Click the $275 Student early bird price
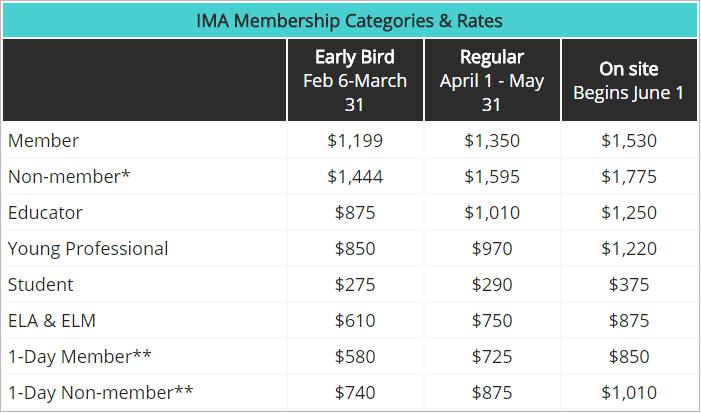This screenshot has height=413, width=701. point(355,285)
